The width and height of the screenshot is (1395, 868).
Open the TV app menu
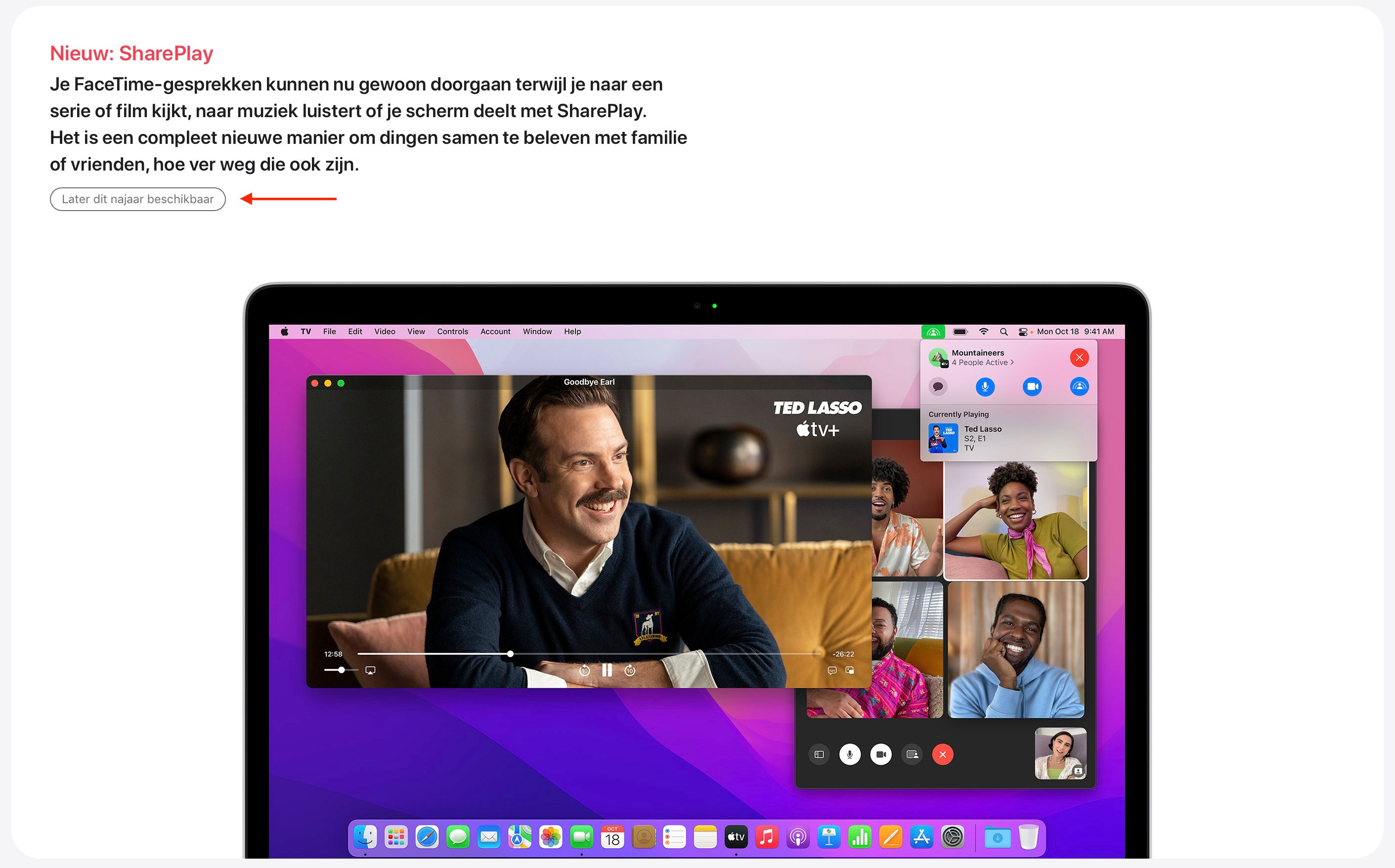[x=306, y=332]
